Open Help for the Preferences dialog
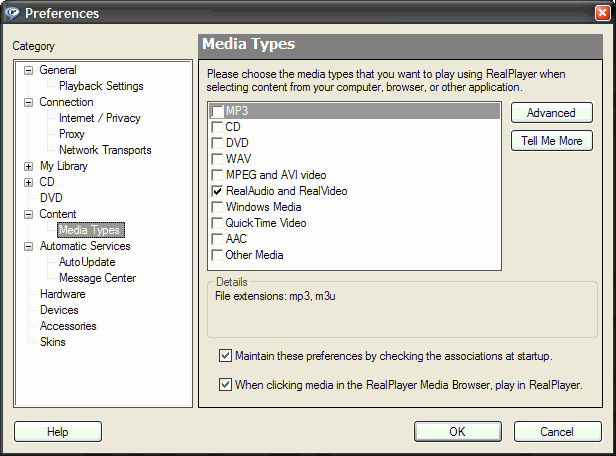This screenshot has width=616, height=456. (58, 432)
